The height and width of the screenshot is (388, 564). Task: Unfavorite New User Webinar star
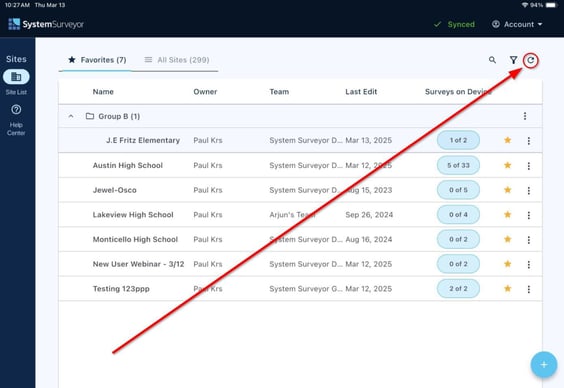coord(508,264)
